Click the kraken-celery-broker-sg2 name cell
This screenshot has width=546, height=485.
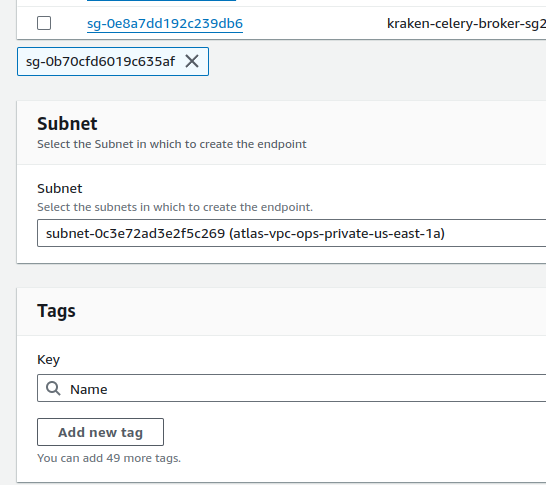[x=466, y=24]
